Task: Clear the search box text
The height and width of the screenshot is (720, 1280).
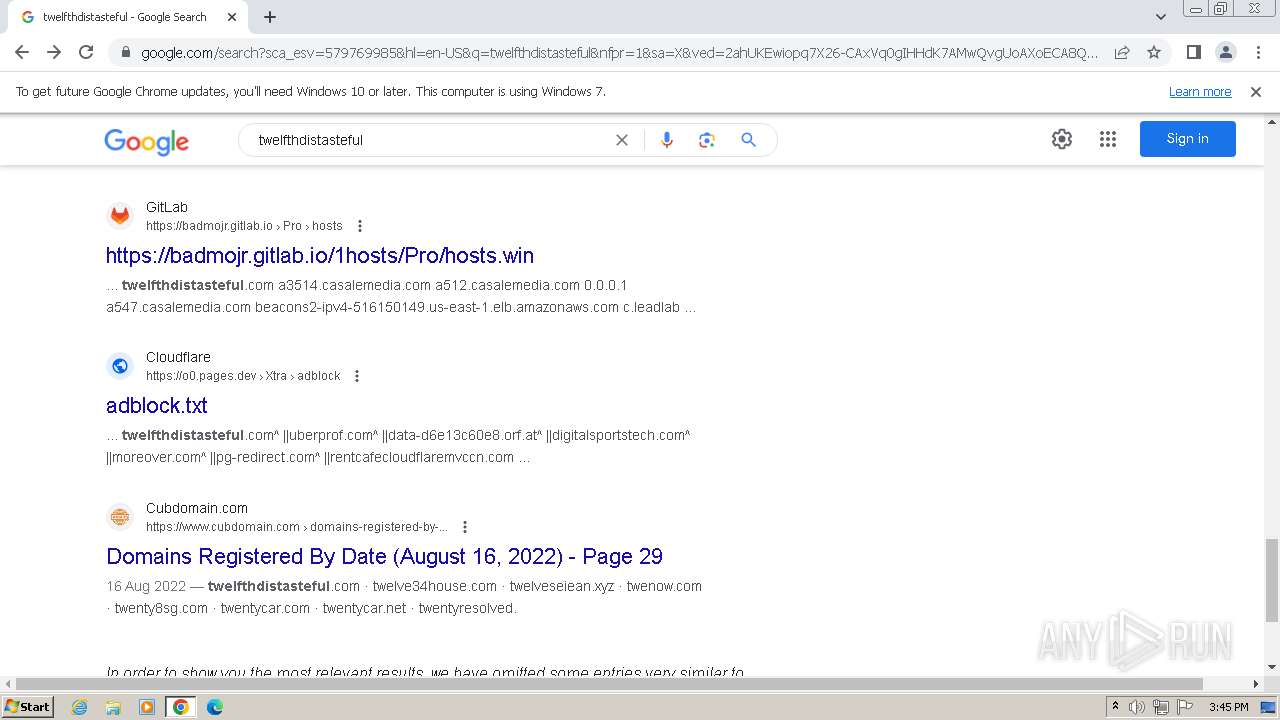Action: (x=622, y=140)
